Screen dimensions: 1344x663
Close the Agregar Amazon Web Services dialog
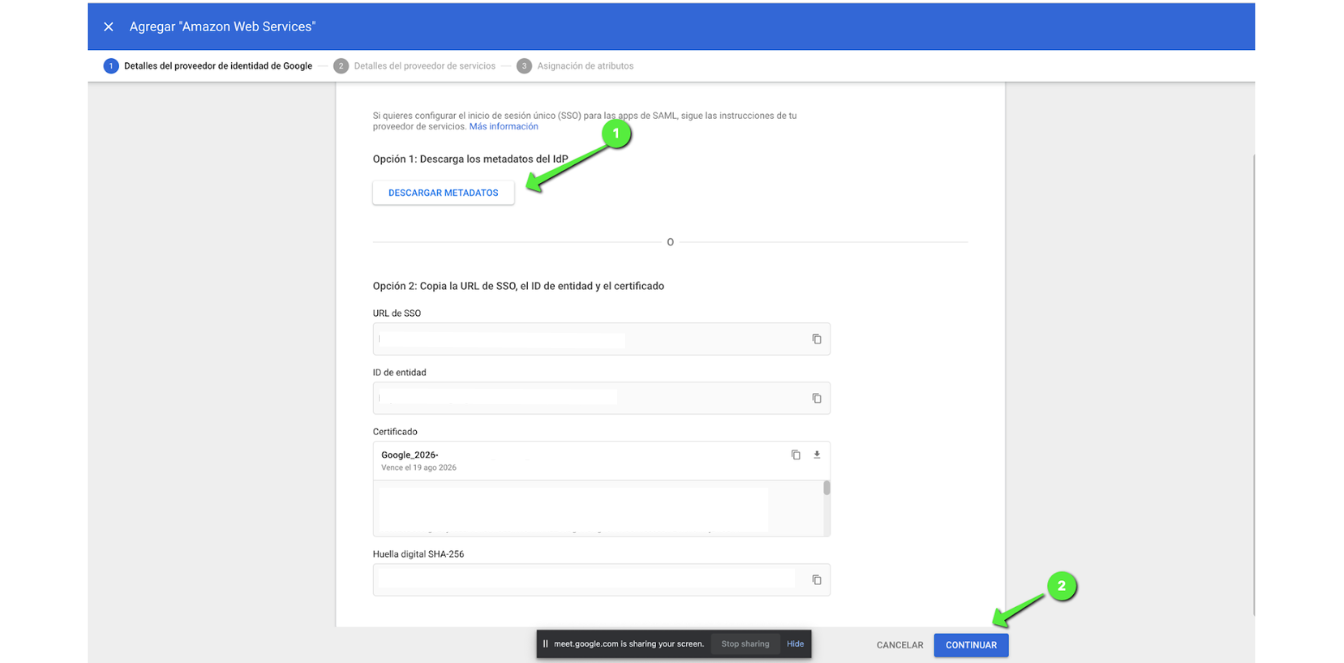109,27
